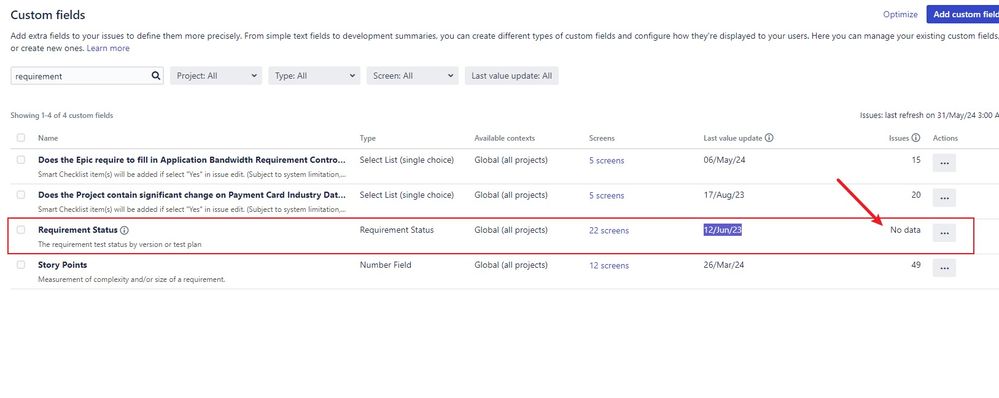The image size is (999, 398).
Task: Click the Add custom field button
Action: (x=963, y=15)
